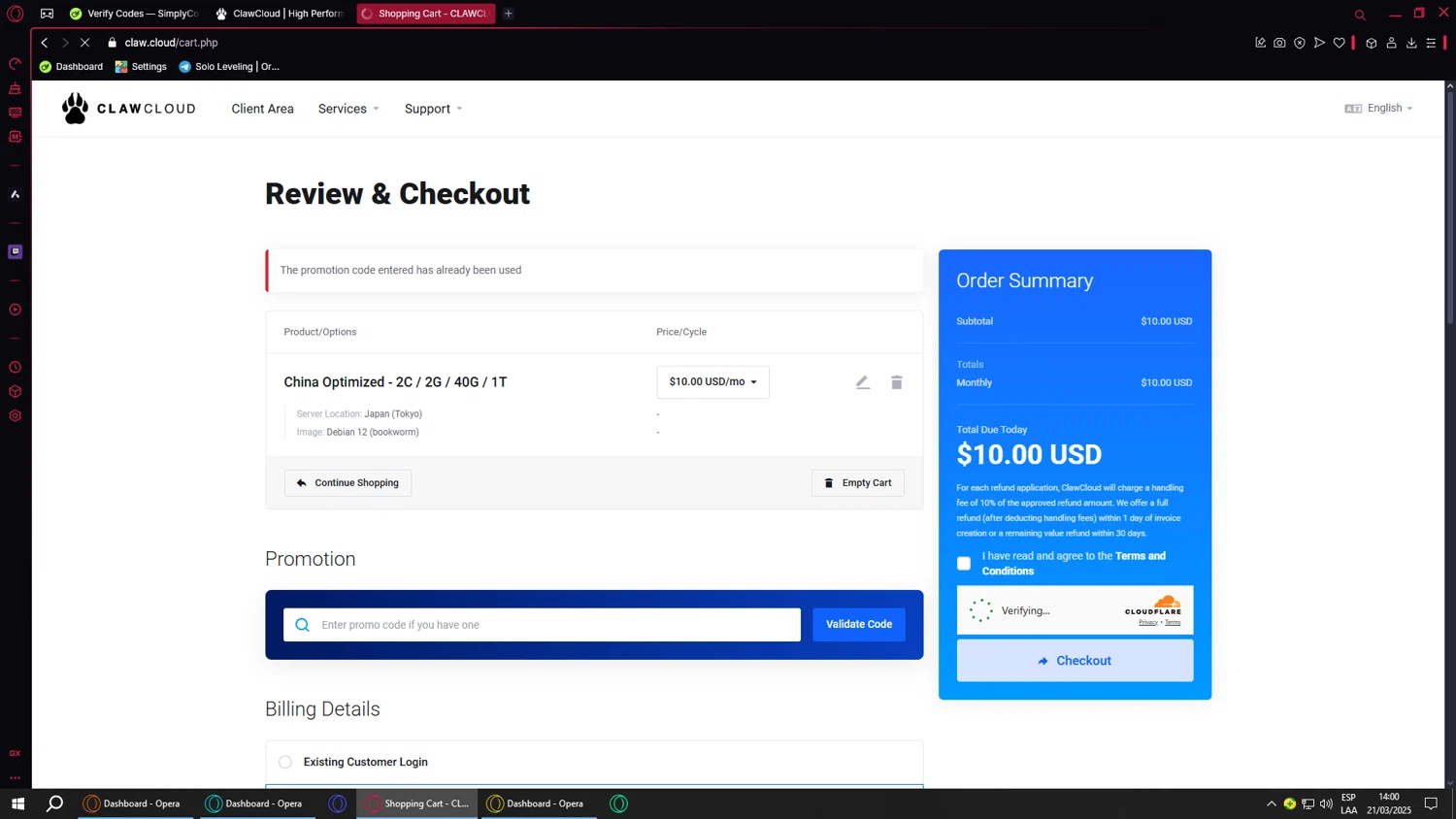Click Continue Shopping button
The image size is (1456, 819).
(347, 483)
